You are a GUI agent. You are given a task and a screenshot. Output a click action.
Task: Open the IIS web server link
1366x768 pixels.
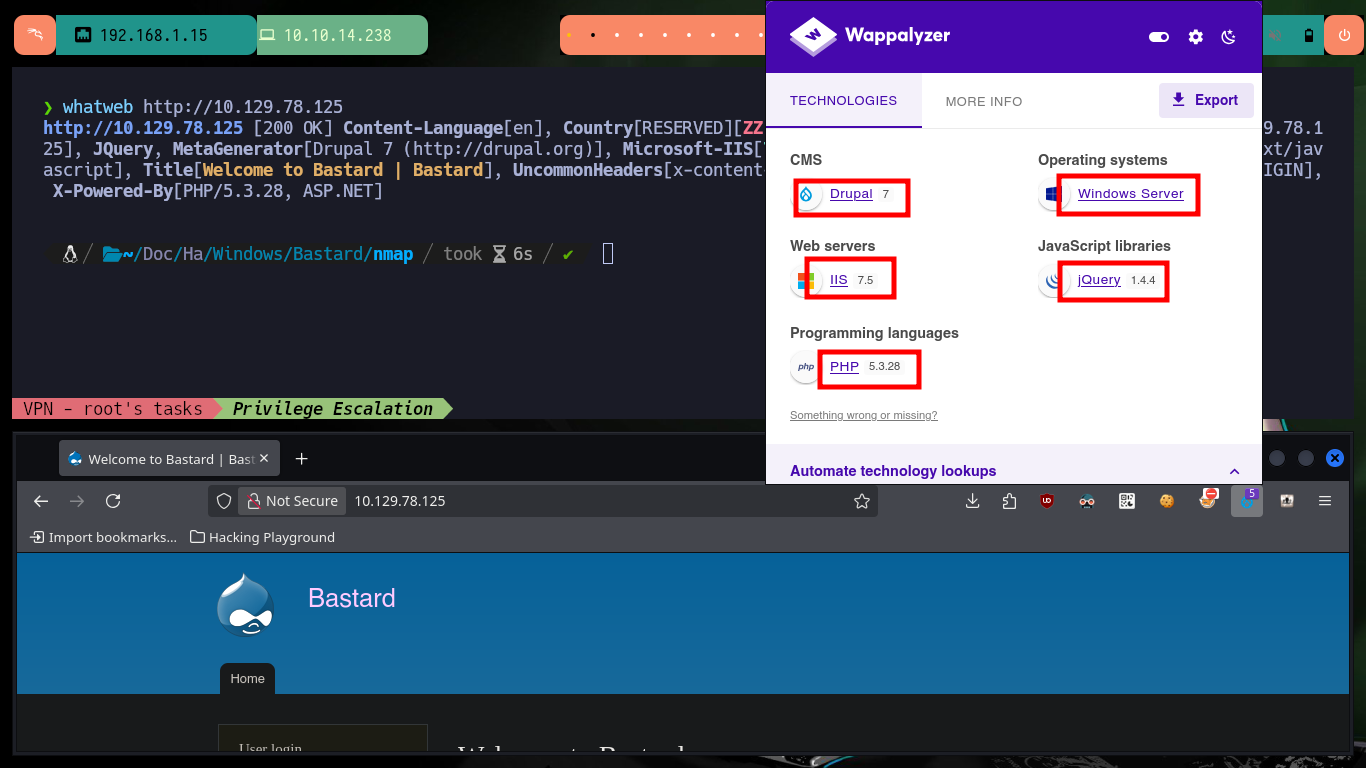(838, 280)
